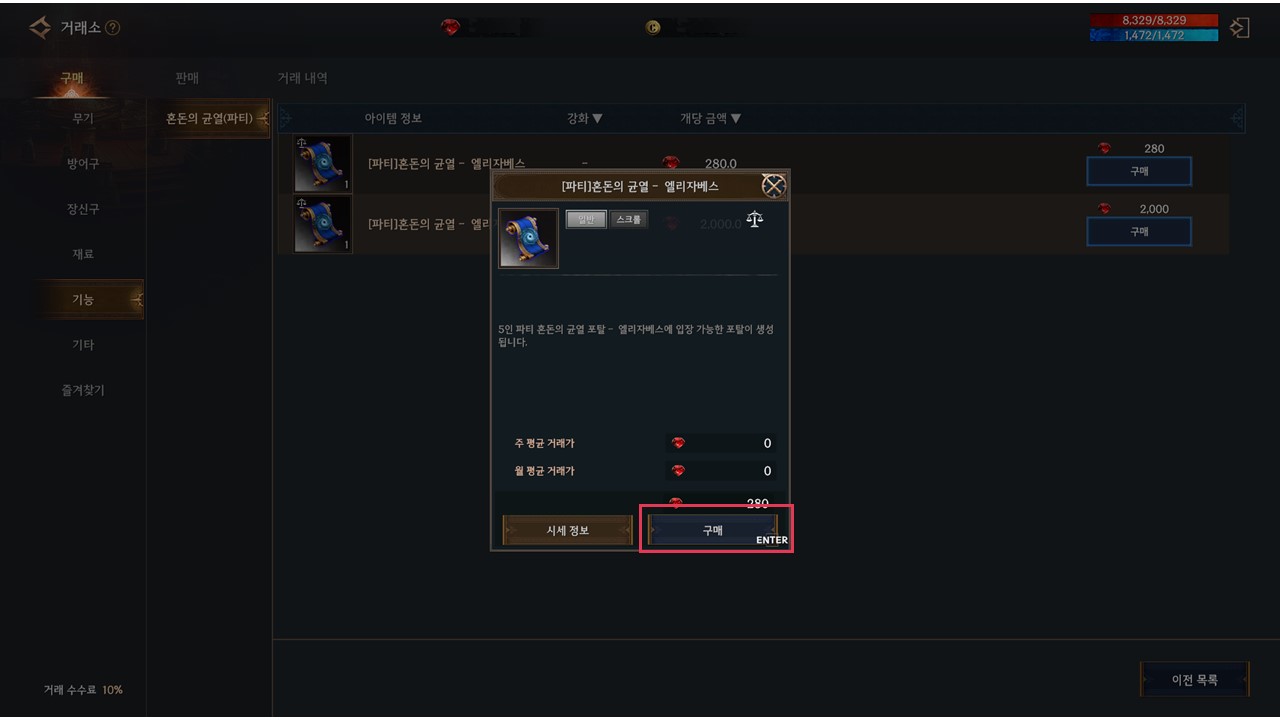
Task: Open the 거래 내역 tab
Action: [302, 78]
